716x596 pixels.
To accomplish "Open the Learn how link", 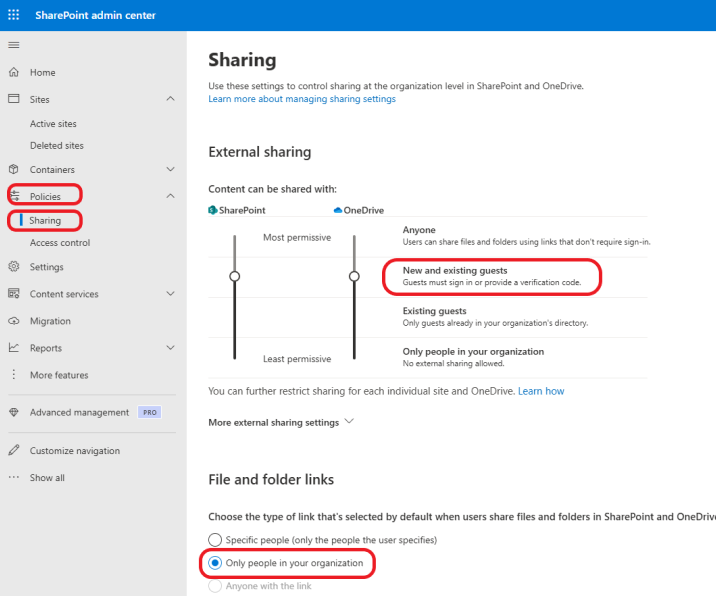I will pos(541,391).
